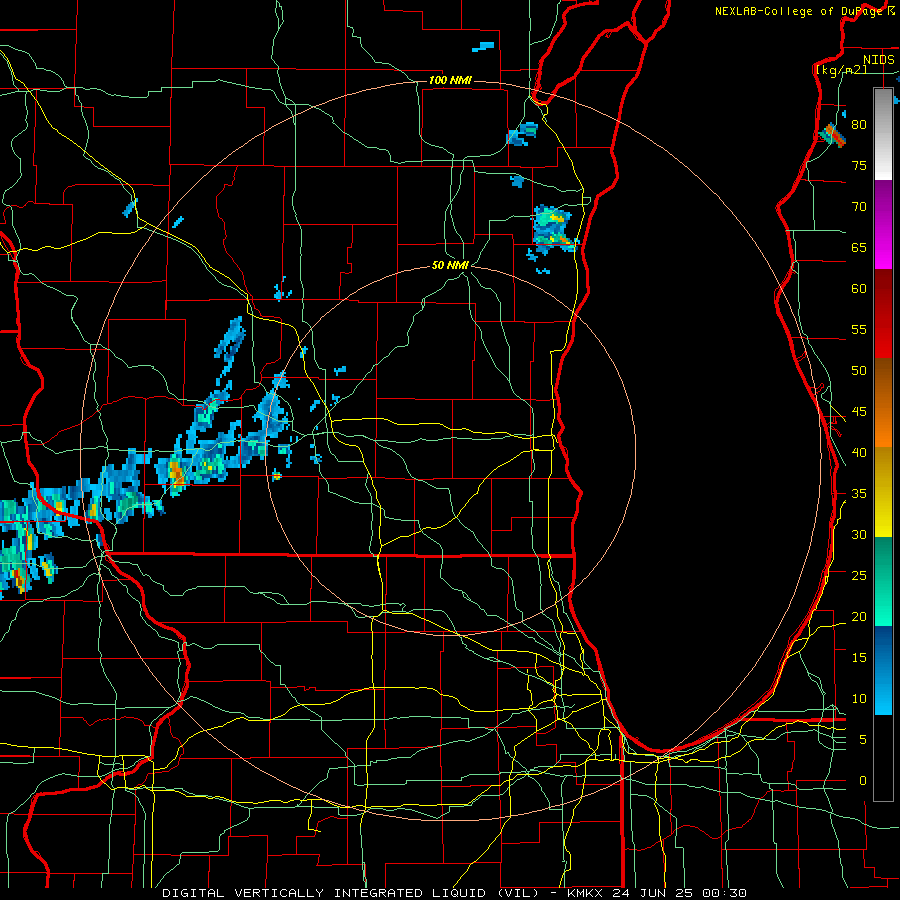
Task: Select the 75 value on the color scale
Action: [x=859, y=165]
